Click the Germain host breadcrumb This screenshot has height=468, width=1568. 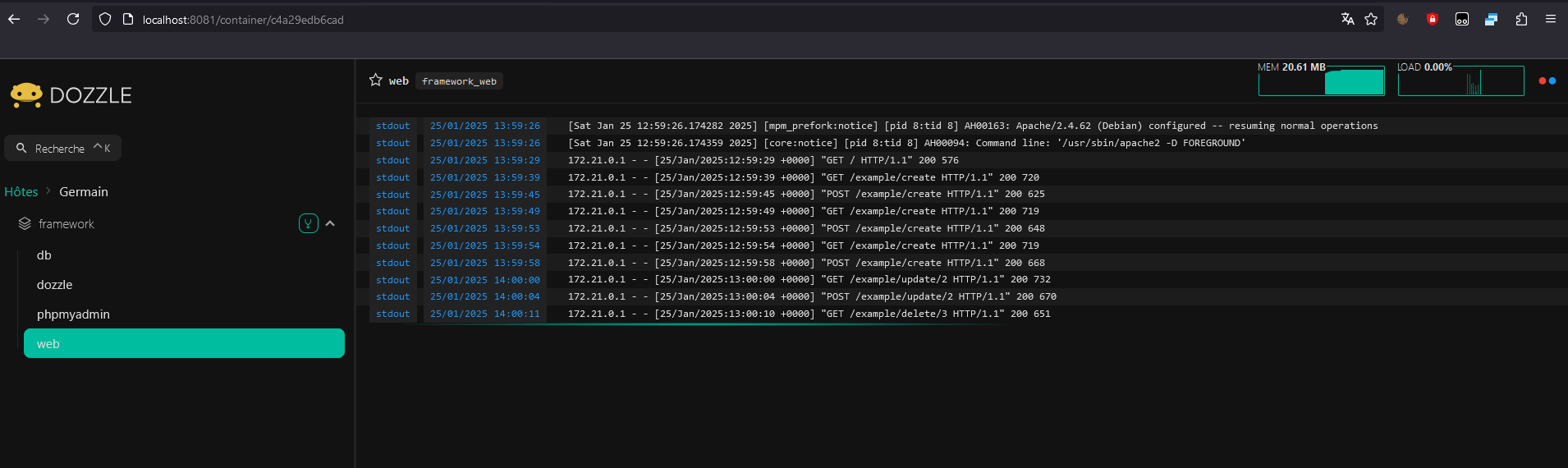84,191
